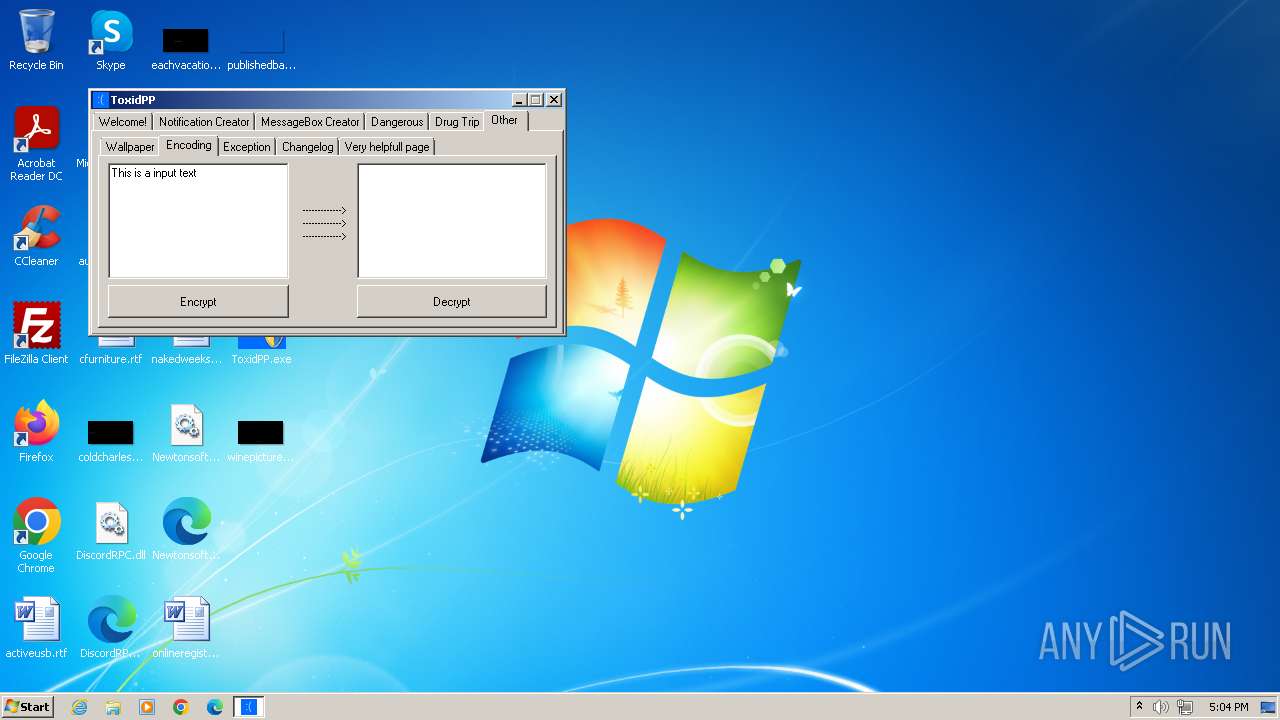Switch to the Dangerous tab

(397, 122)
